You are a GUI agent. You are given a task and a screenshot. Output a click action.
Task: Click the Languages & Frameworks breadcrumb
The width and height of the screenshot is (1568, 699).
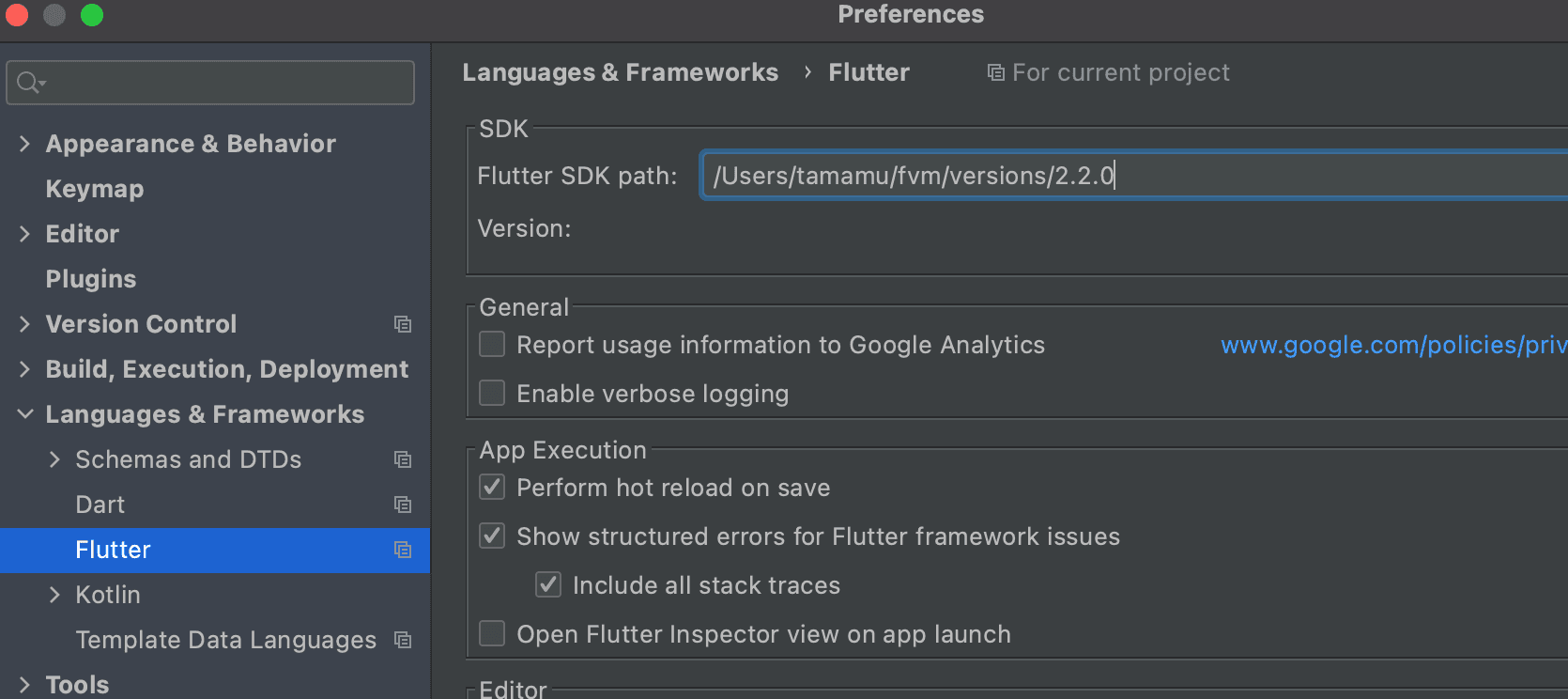pos(620,72)
